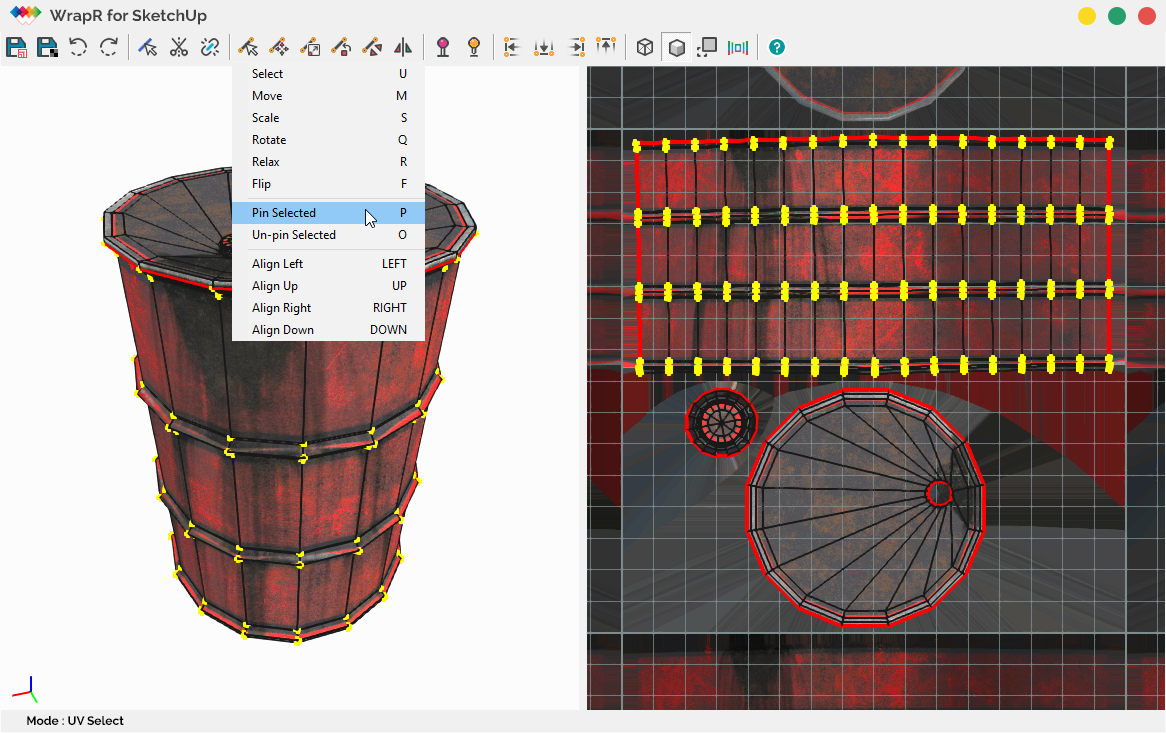Click the Weld link toolbar icon
Image resolution: width=1166 pixels, height=733 pixels.
[208, 46]
